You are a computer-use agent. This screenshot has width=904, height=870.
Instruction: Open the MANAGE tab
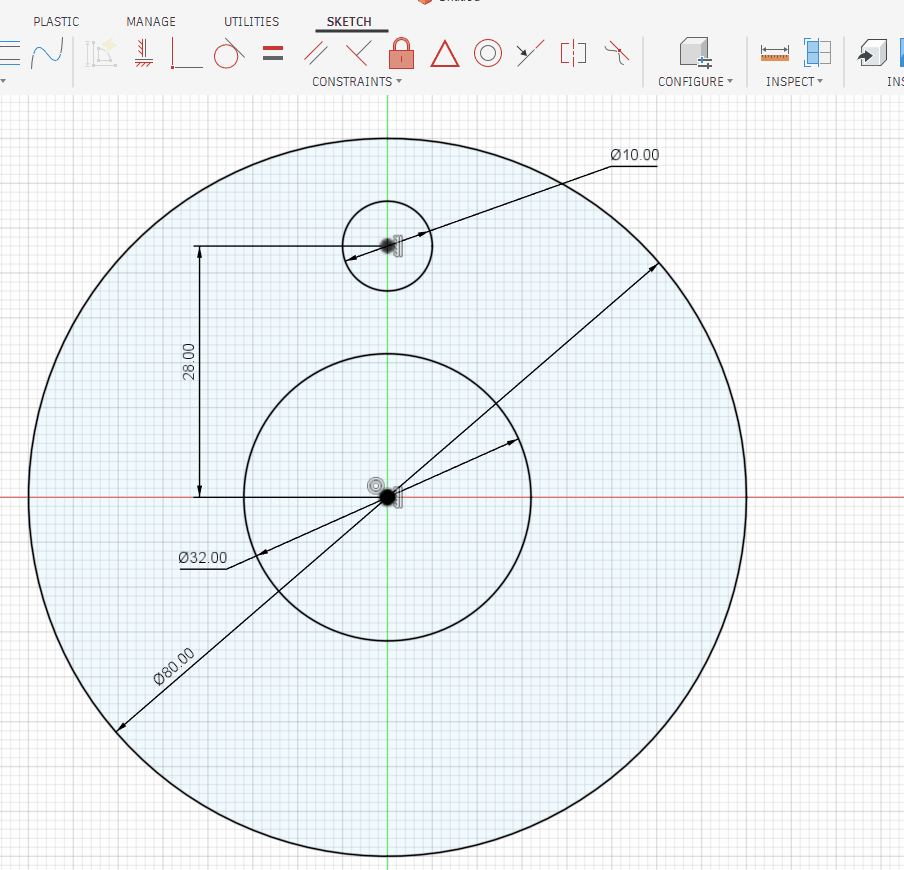point(151,22)
